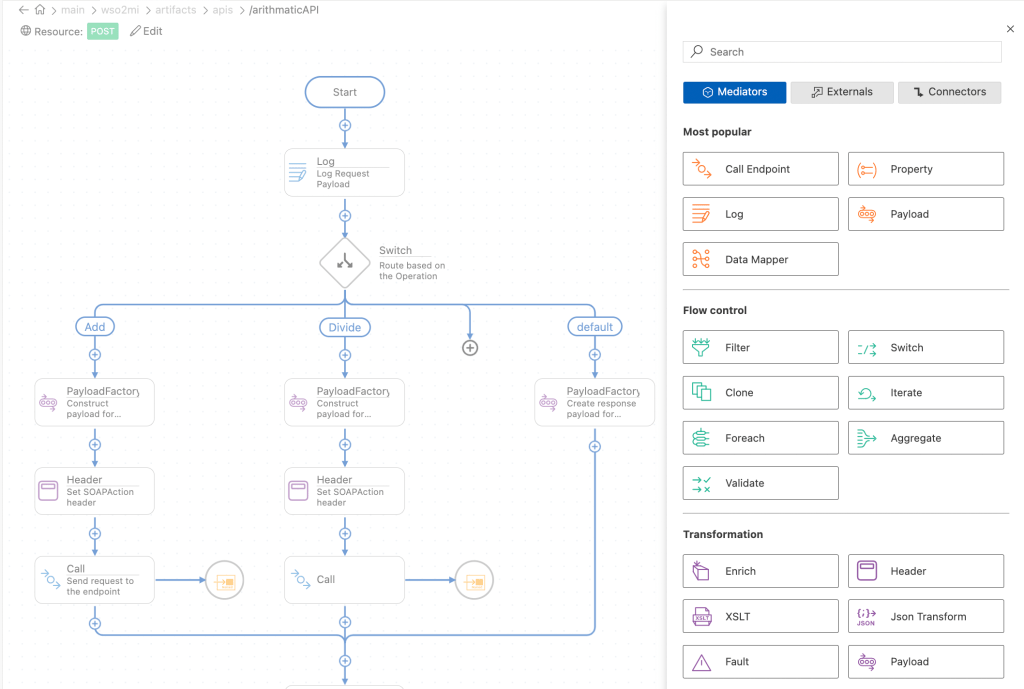The height and width of the screenshot is (689, 1024).
Task: Click the endpoint icon next to Add branch Call
Action: (x=225, y=580)
